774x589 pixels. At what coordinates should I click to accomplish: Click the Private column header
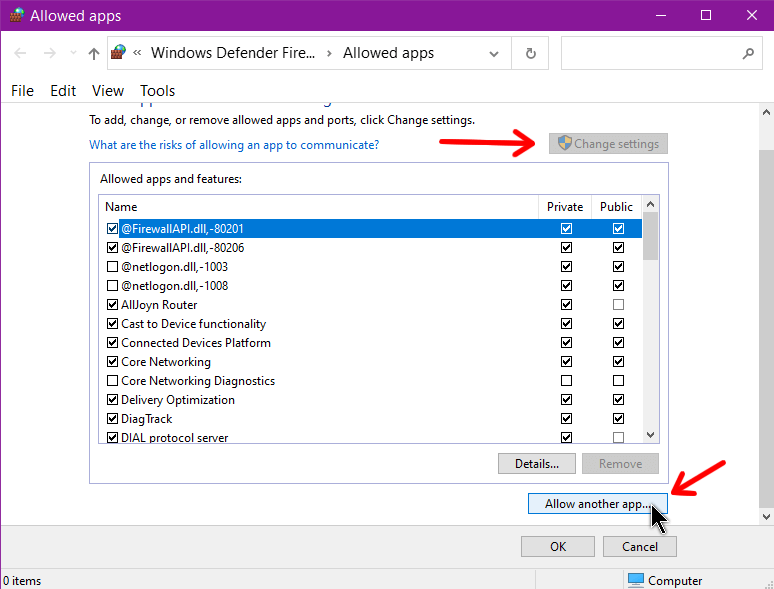click(x=565, y=207)
